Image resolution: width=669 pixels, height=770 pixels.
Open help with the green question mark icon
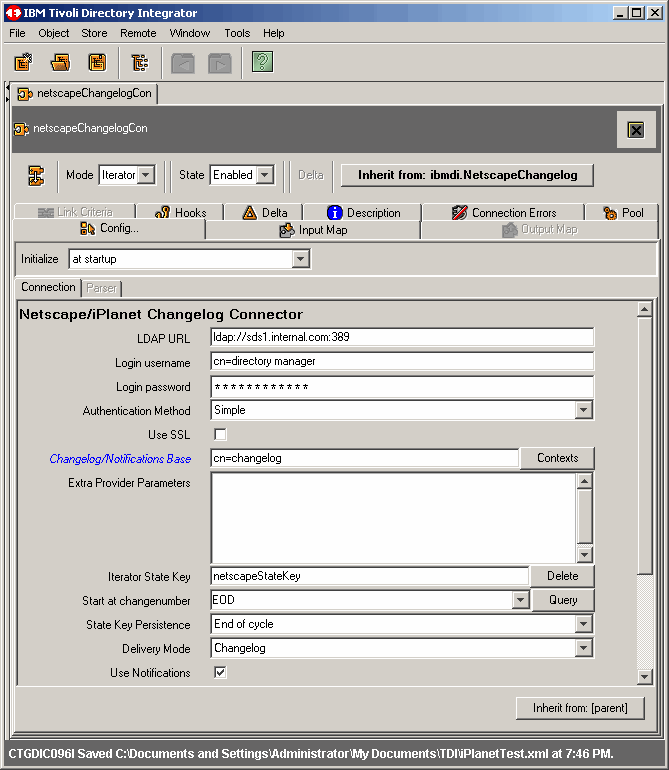[x=262, y=63]
